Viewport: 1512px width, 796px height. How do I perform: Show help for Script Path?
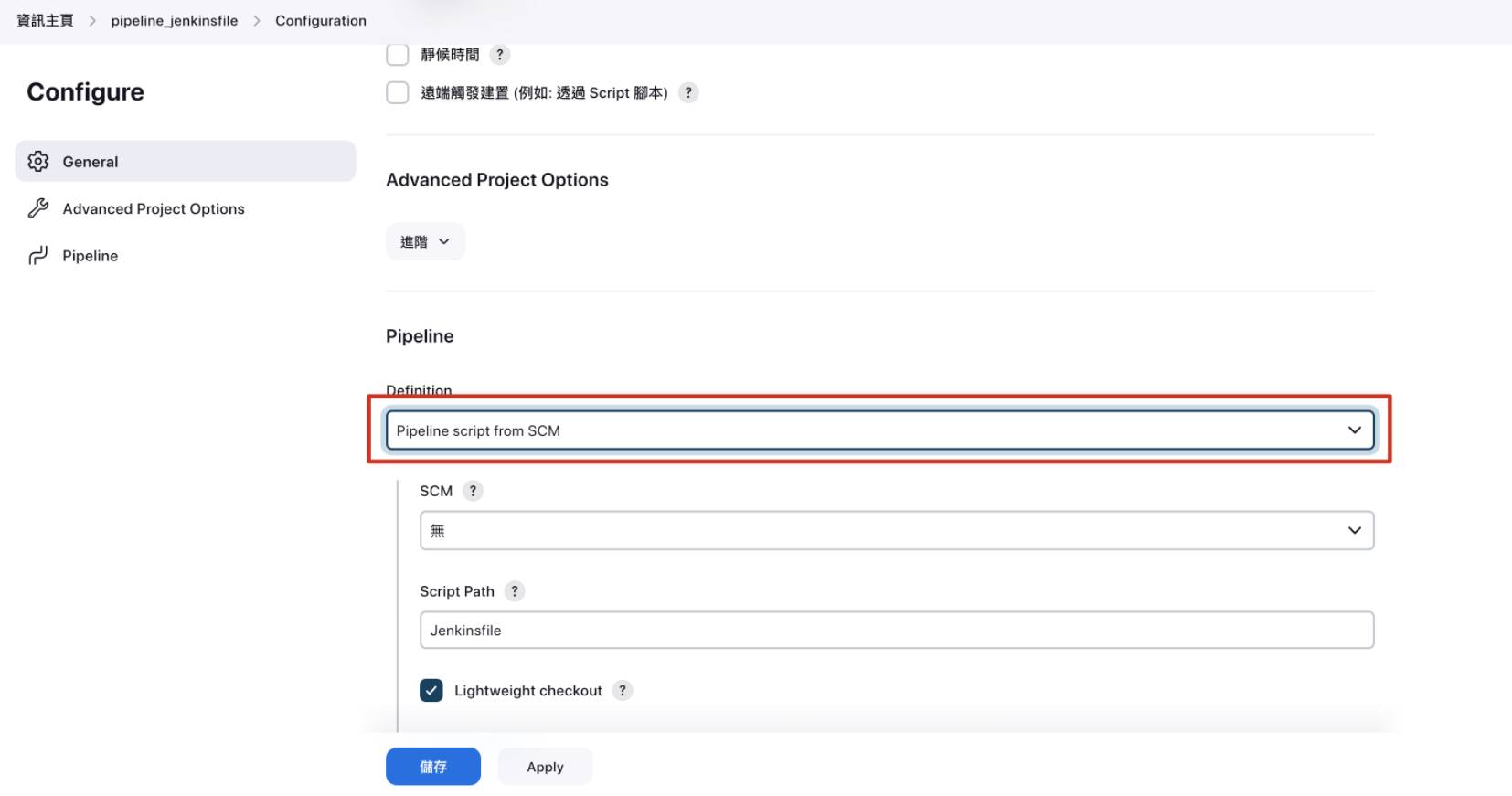(515, 591)
